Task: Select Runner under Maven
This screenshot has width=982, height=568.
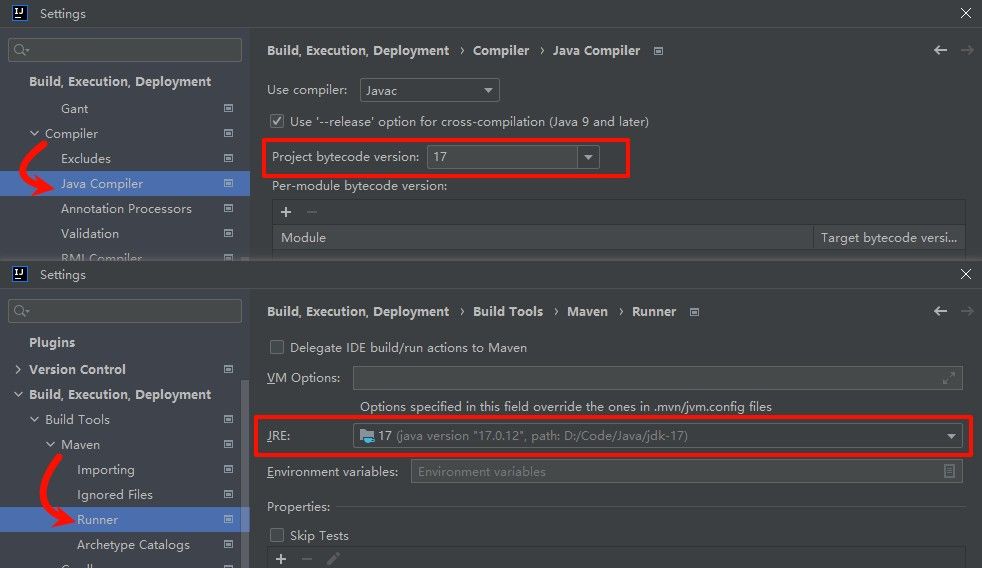Action: click(x=98, y=520)
